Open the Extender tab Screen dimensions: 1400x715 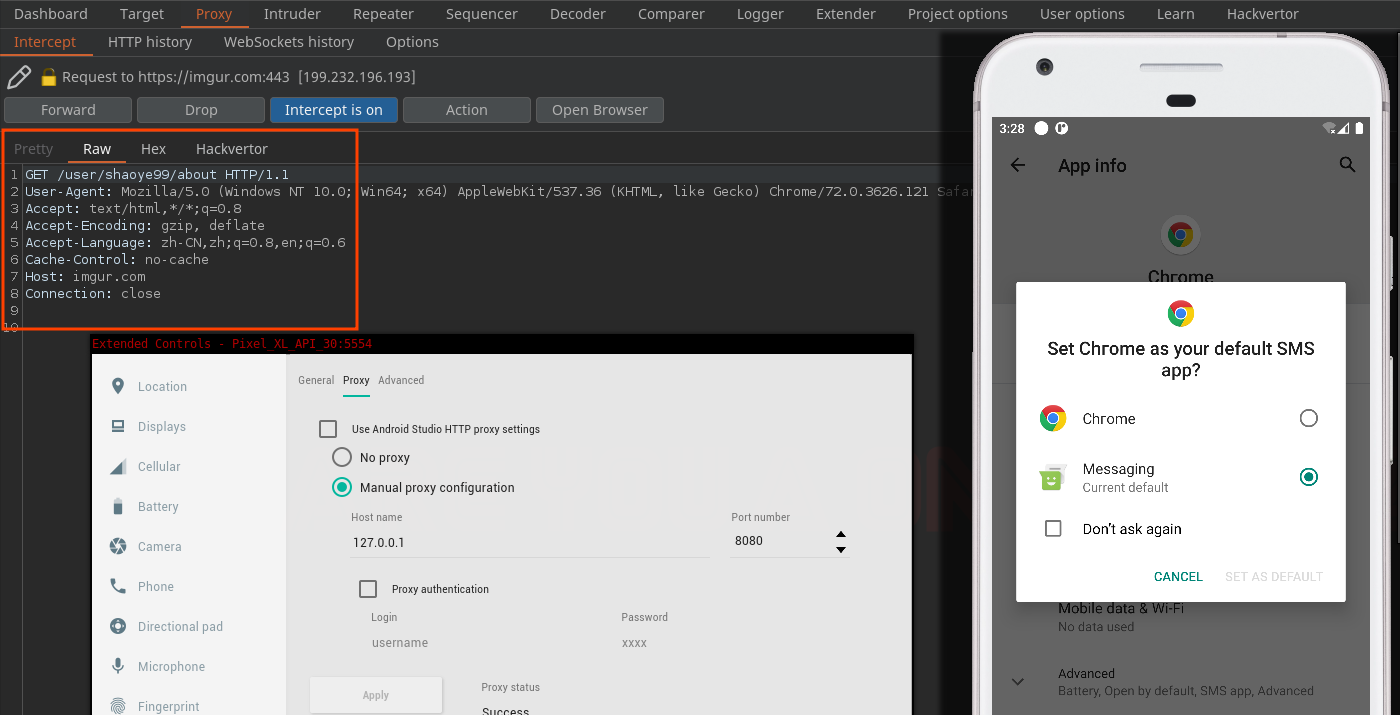pos(845,14)
